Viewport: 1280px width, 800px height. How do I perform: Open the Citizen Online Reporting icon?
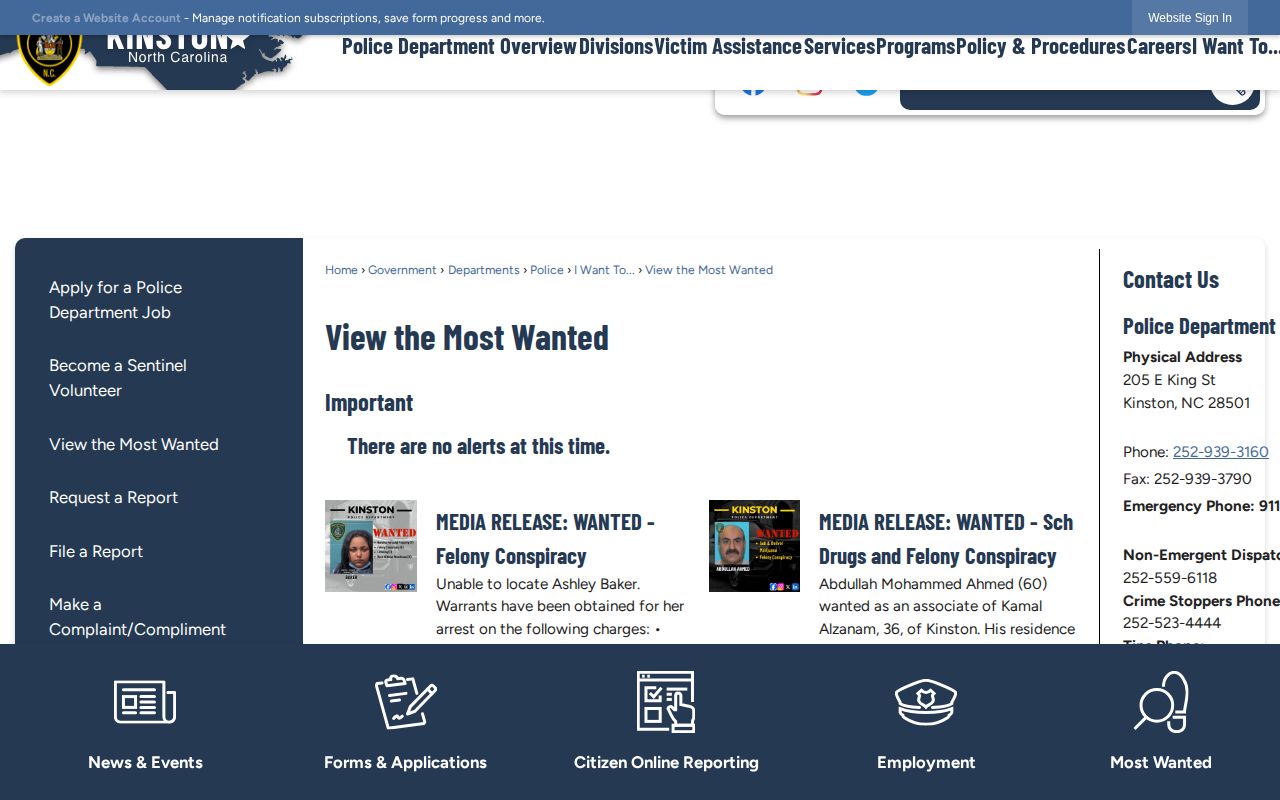(666, 702)
